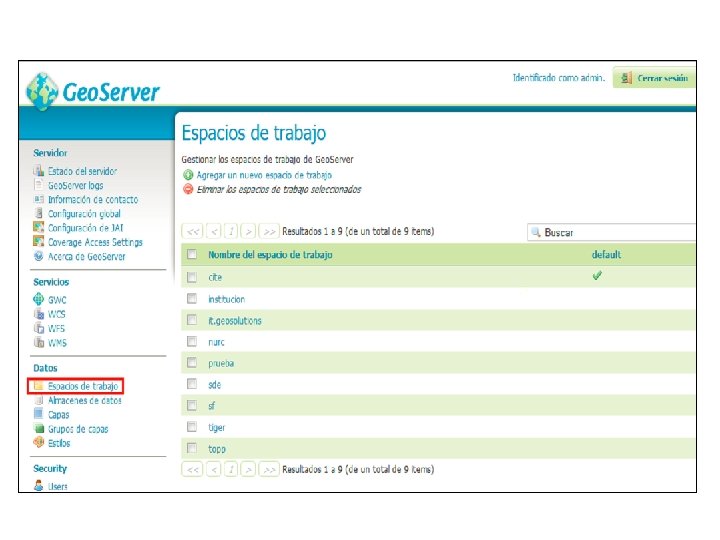This screenshot has height=540, width=720.
Task: Click the Cerrar sesión button
Action: pyautogui.click(x=654, y=78)
